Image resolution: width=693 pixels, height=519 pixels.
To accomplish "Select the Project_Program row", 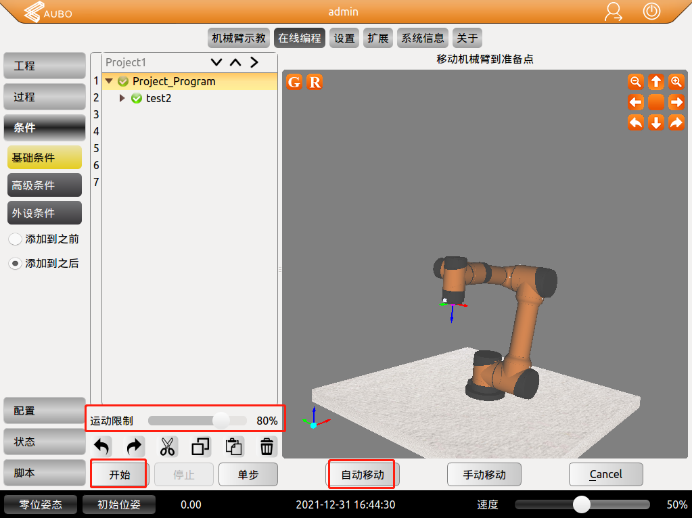I will click(x=190, y=81).
